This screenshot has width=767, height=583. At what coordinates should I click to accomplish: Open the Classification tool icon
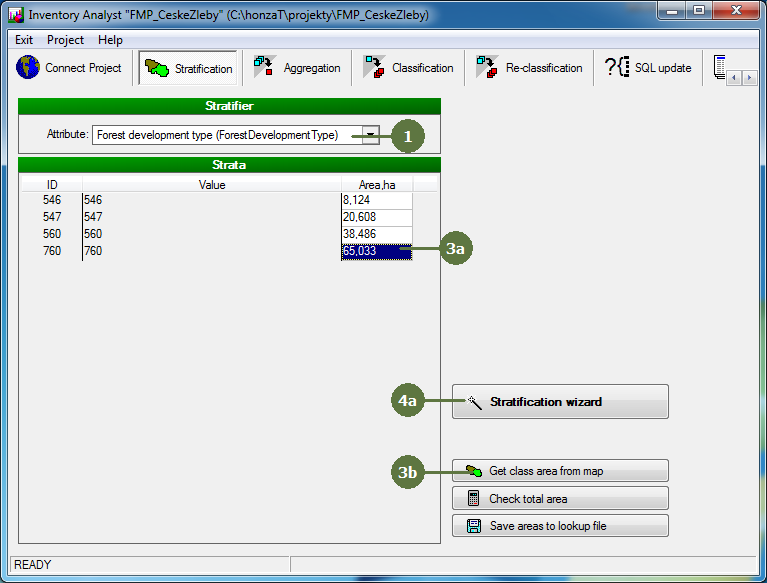pyautogui.click(x=373, y=68)
